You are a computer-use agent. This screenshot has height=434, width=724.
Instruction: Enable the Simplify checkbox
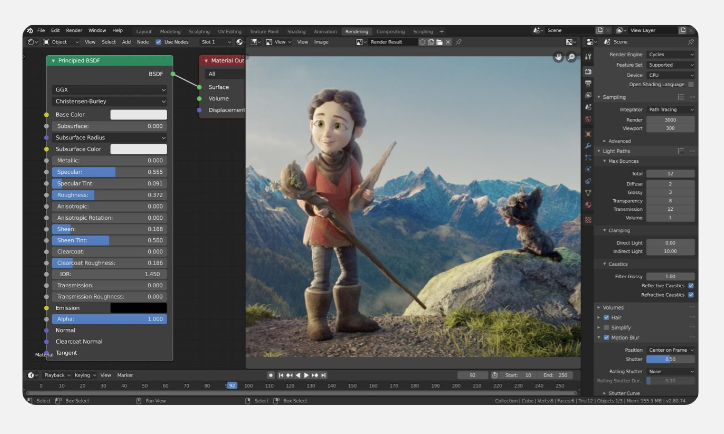click(x=606, y=328)
